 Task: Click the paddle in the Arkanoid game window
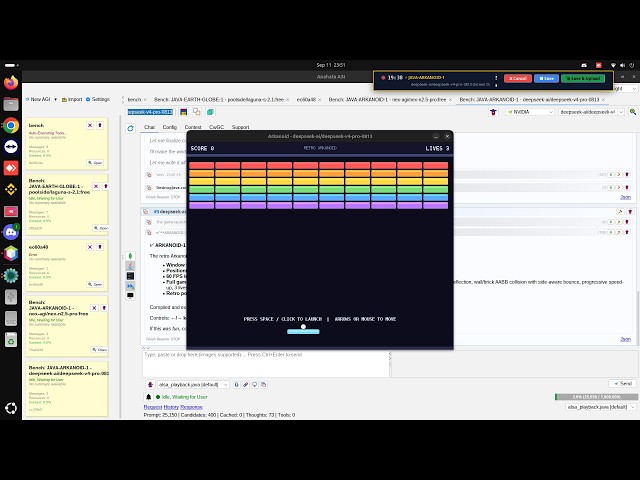pos(303,331)
